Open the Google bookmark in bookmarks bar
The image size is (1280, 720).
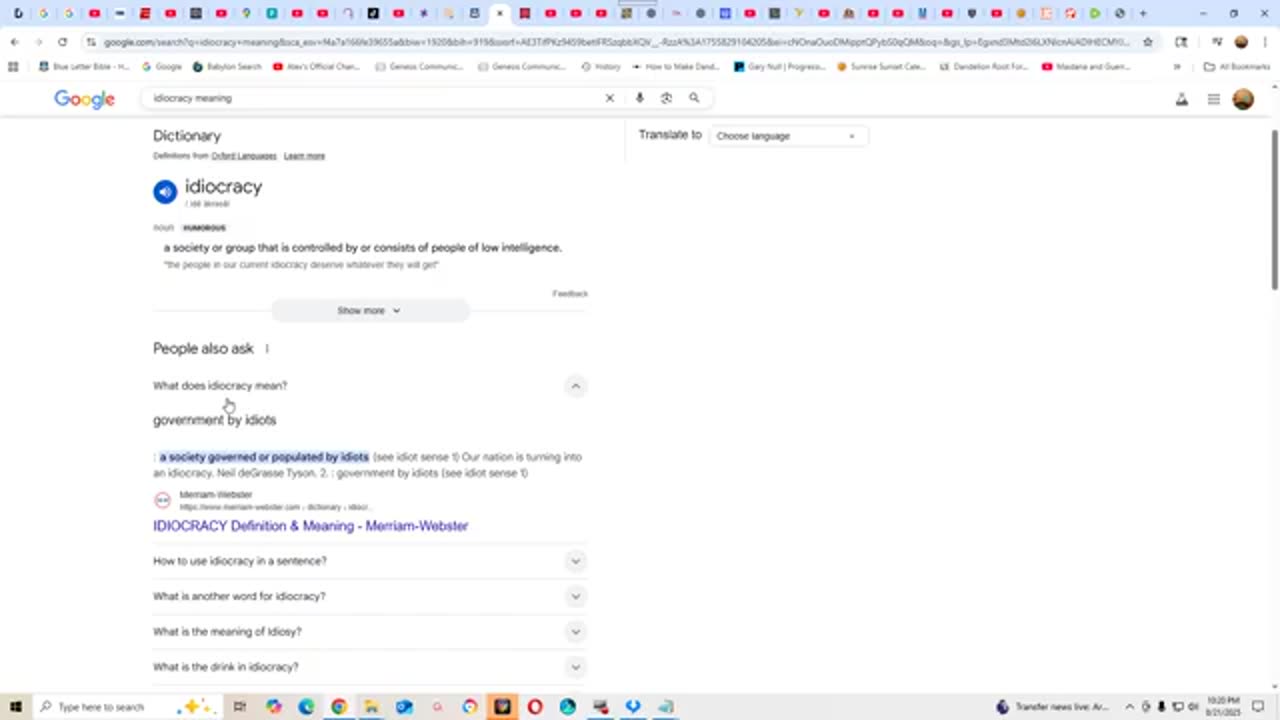coord(162,66)
